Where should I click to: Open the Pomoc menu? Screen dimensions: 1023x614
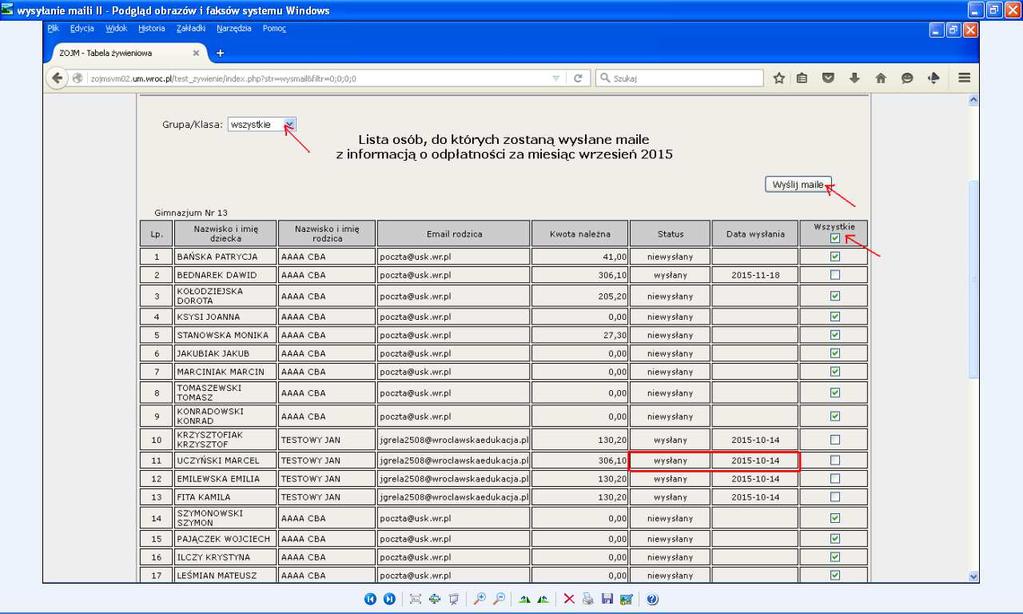(274, 28)
